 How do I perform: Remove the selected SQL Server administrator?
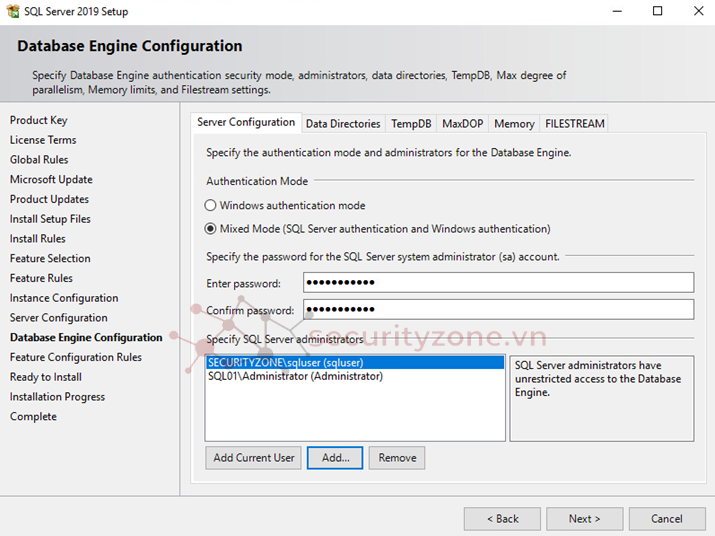click(x=397, y=458)
